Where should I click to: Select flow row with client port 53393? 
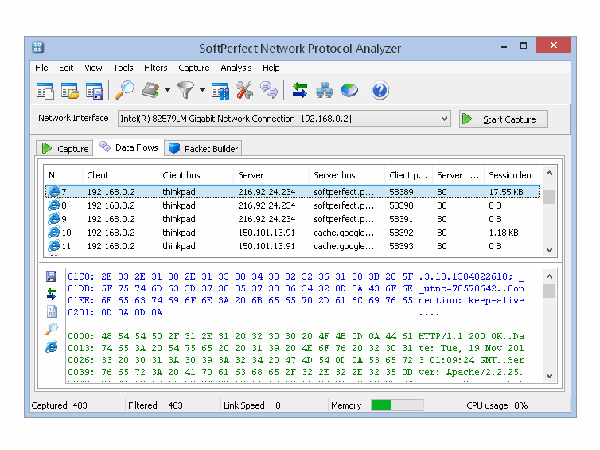pos(292,246)
